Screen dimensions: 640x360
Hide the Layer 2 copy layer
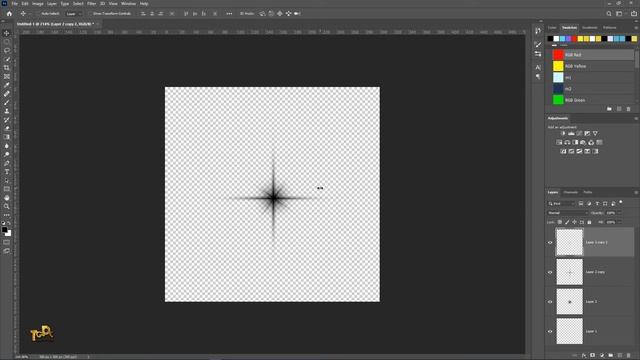coord(550,272)
